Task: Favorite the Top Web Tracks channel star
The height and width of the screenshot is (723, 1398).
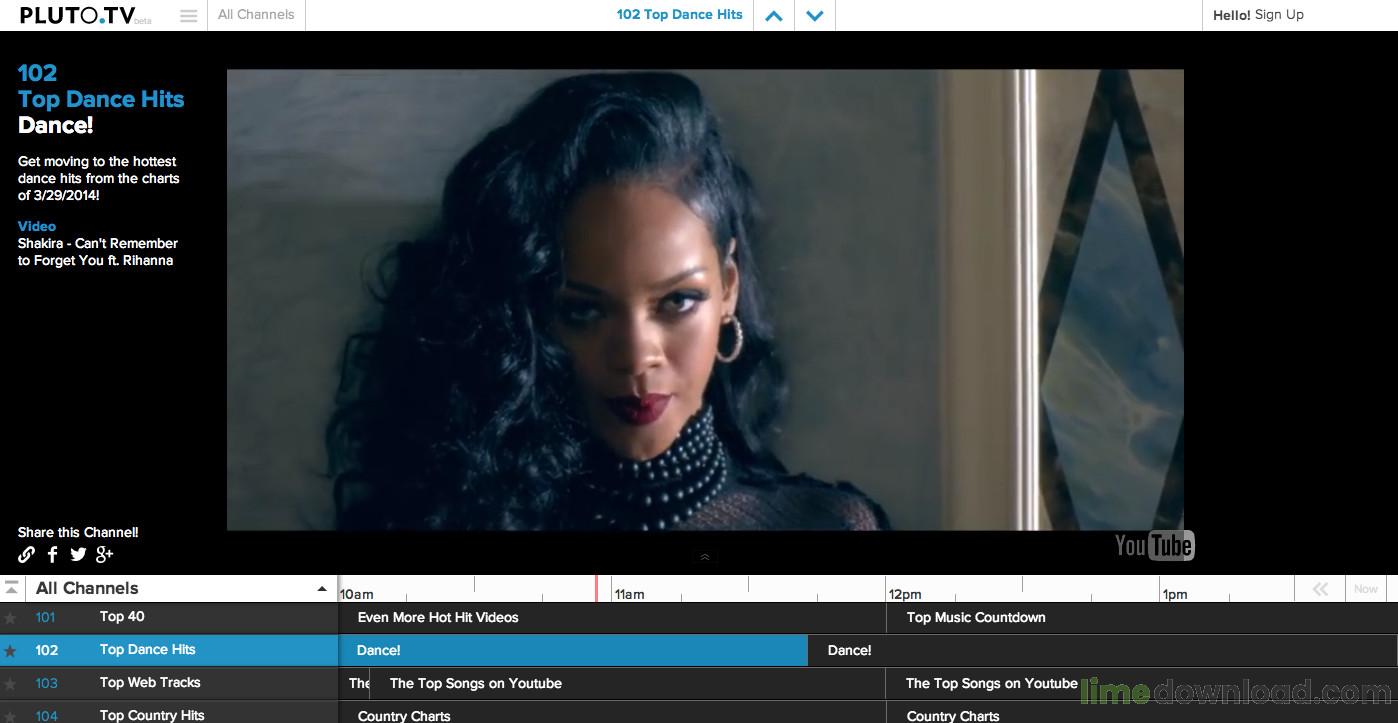Action: (11, 682)
